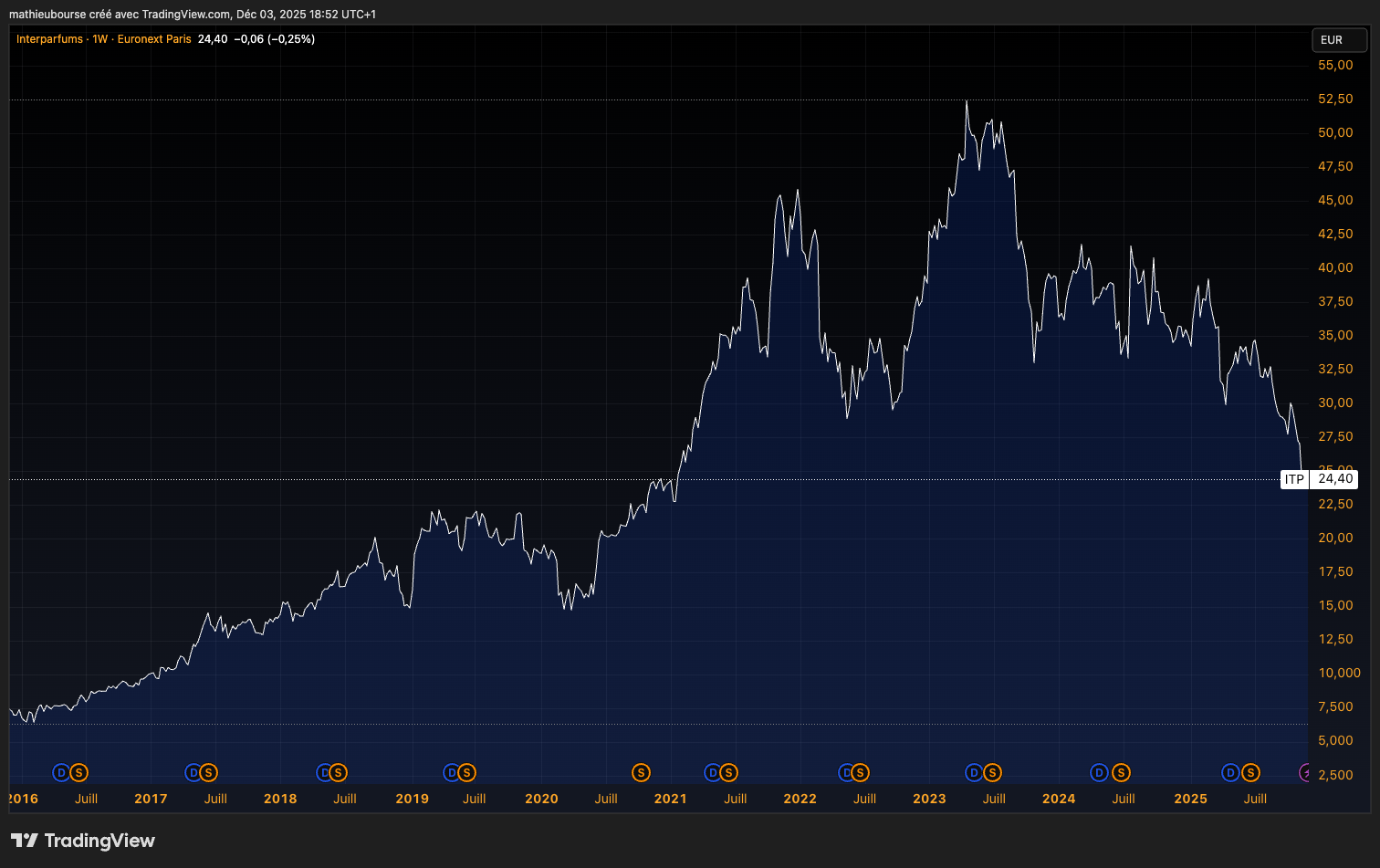
Task: Show the 2019 split S marker
Action: point(467,773)
